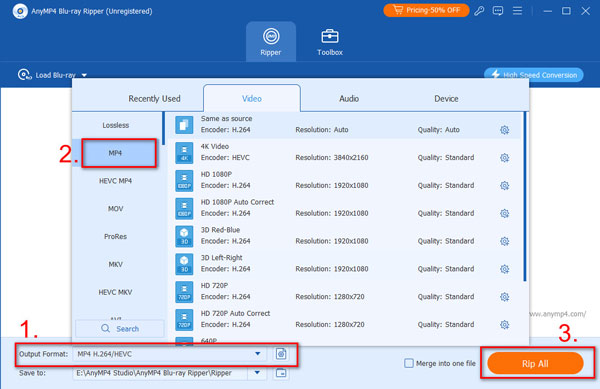Select the '3D Red-Blue' preset text
The image size is (600, 389).
[x=220, y=230]
